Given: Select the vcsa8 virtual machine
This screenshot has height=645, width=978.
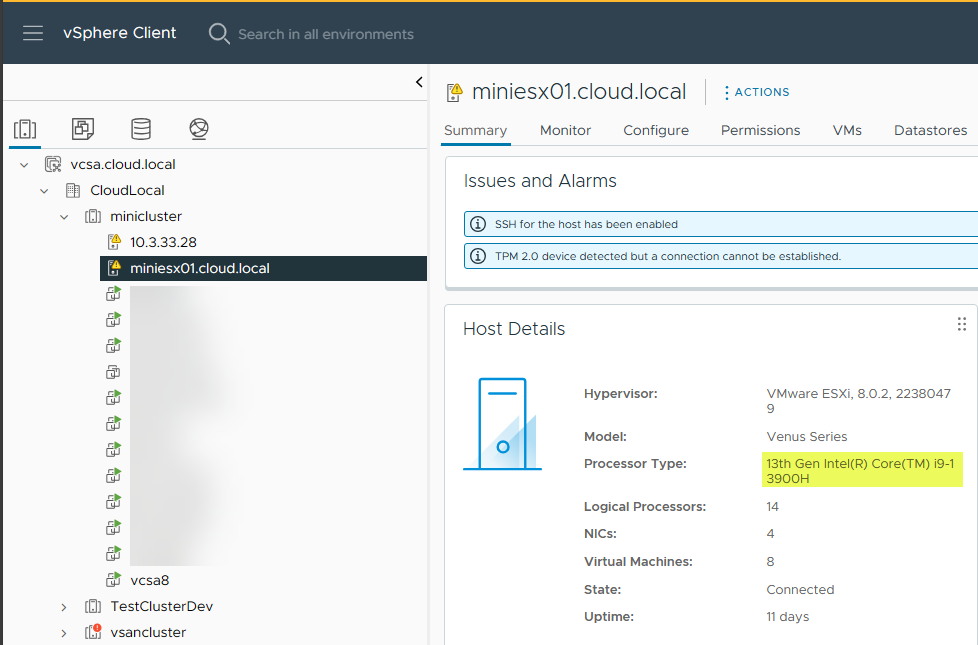Looking at the screenshot, I should (x=149, y=580).
